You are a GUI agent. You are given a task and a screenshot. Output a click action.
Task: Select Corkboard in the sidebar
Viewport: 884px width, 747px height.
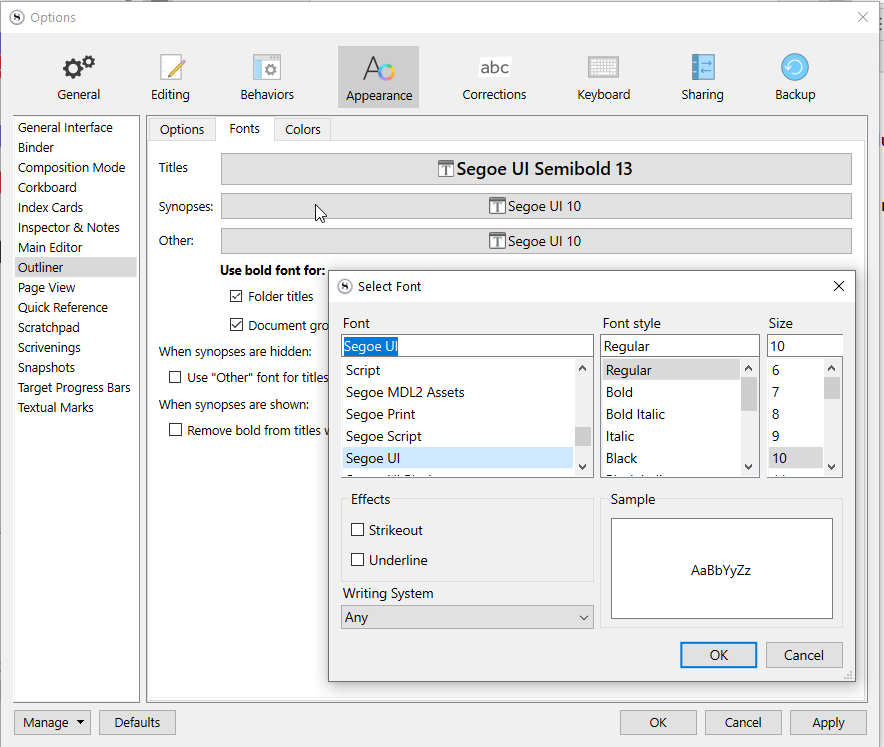pos(76,188)
